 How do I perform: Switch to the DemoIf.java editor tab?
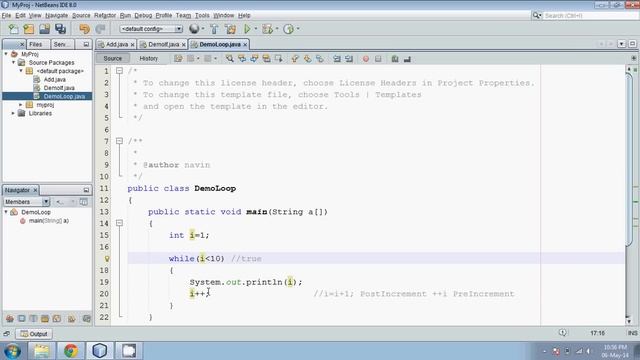(x=163, y=44)
